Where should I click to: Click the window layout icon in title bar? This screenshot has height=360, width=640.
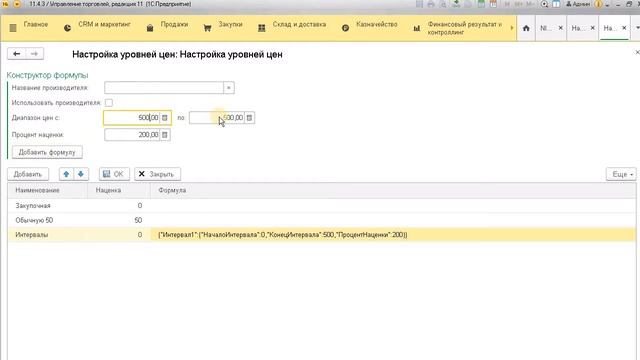click(x=556, y=4)
